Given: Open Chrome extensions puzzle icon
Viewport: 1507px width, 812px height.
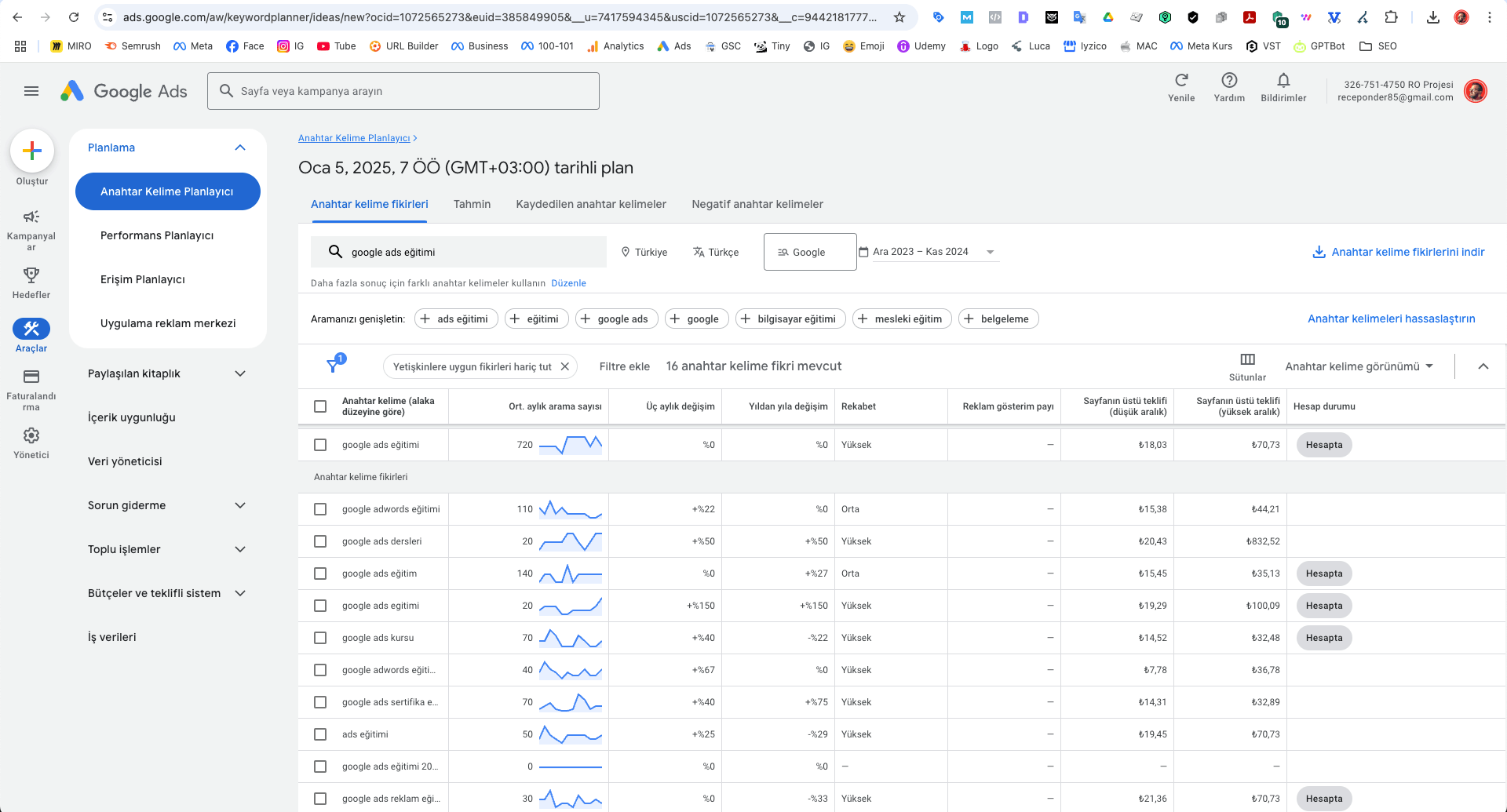Looking at the screenshot, I should pyautogui.click(x=1391, y=17).
